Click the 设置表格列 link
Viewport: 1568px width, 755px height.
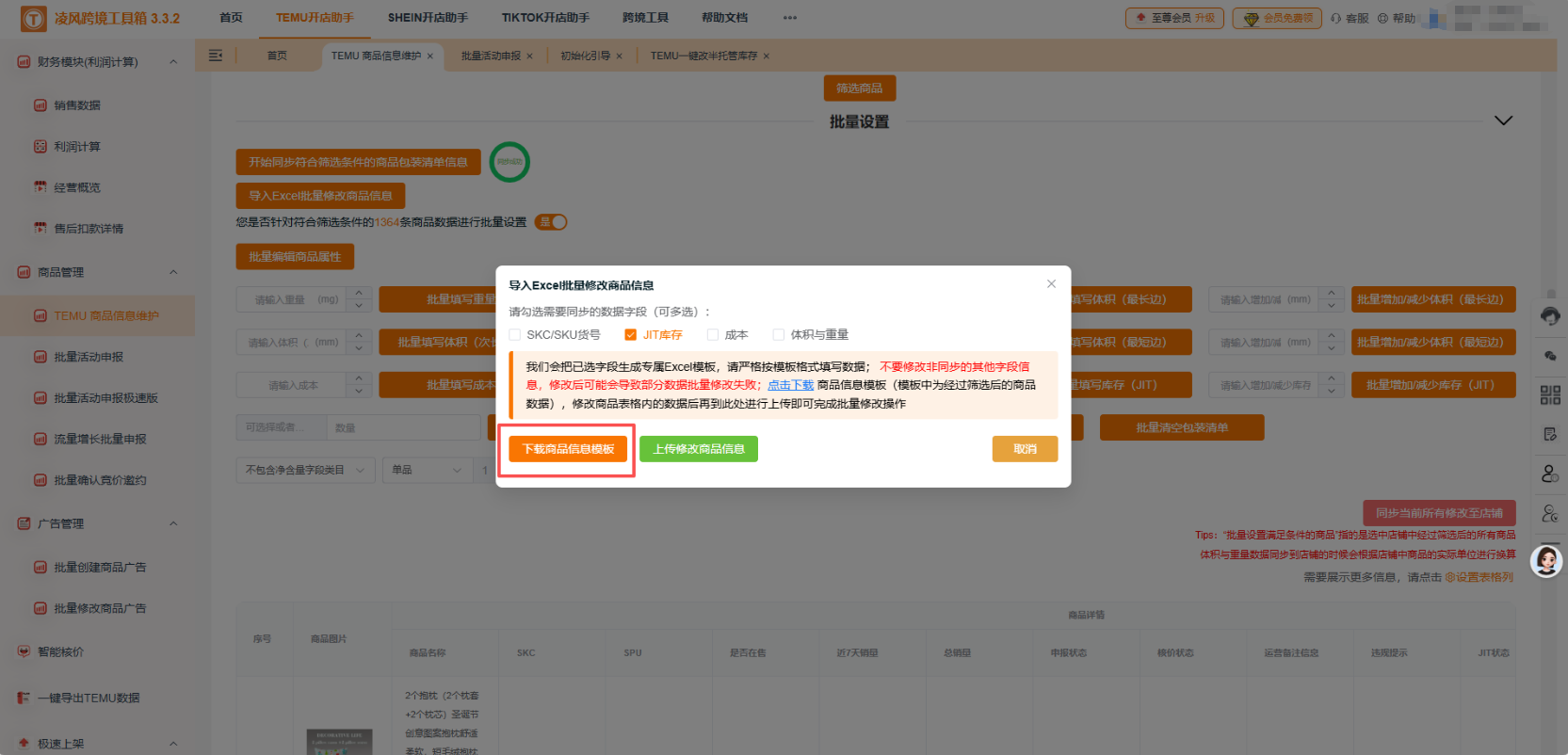1479,577
